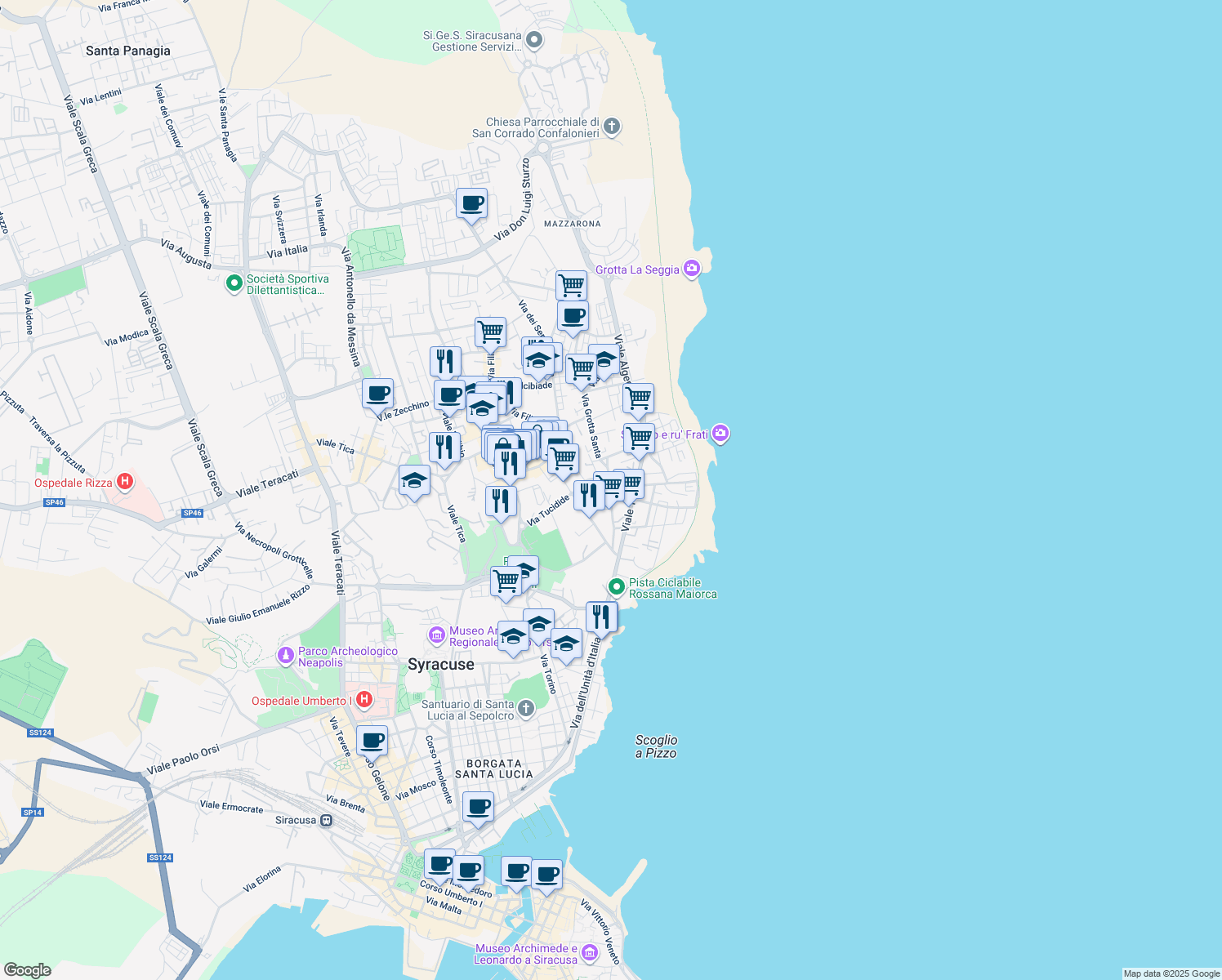Open the school marker left of Viale Tica
Viewport: 1222px width, 980px height.
[414, 480]
